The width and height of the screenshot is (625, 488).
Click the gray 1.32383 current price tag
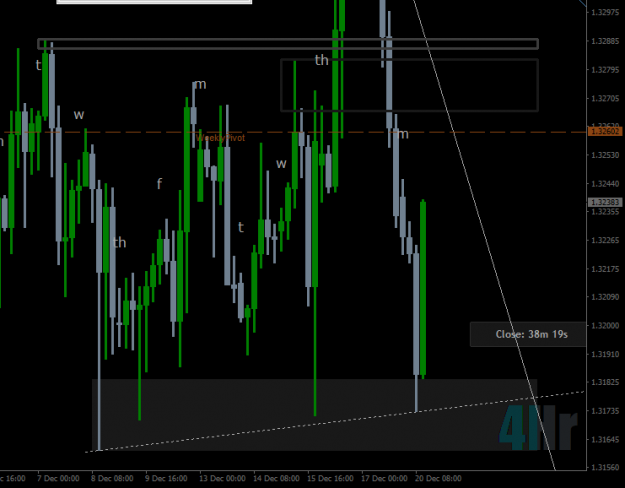coord(605,203)
